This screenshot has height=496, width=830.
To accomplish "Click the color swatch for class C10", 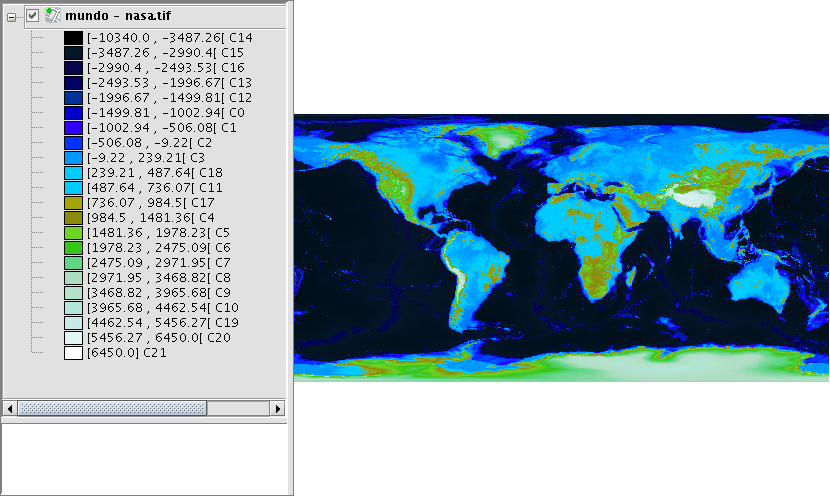I will tap(74, 308).
